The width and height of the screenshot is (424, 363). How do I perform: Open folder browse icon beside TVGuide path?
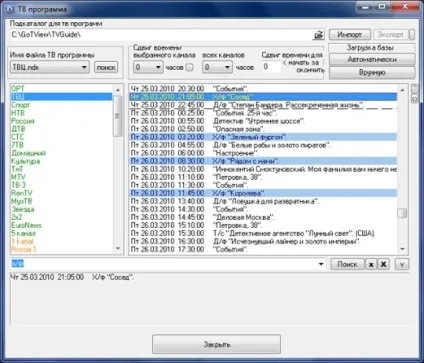[319, 34]
